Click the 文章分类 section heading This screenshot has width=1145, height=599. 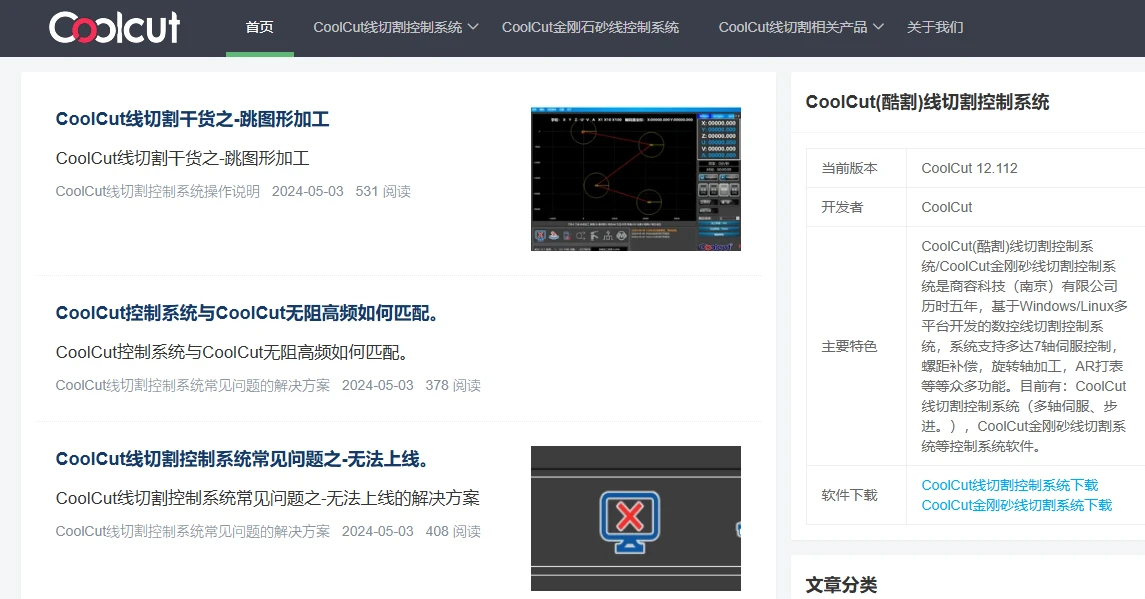tap(841, 585)
